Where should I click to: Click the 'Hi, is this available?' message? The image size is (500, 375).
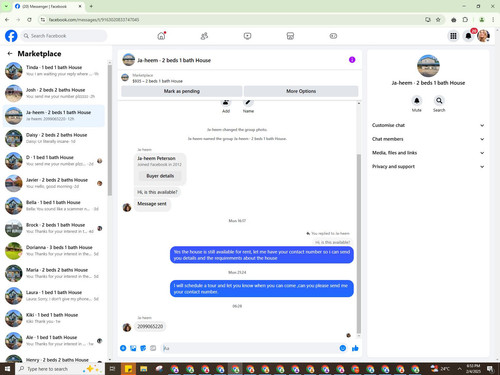point(157,192)
